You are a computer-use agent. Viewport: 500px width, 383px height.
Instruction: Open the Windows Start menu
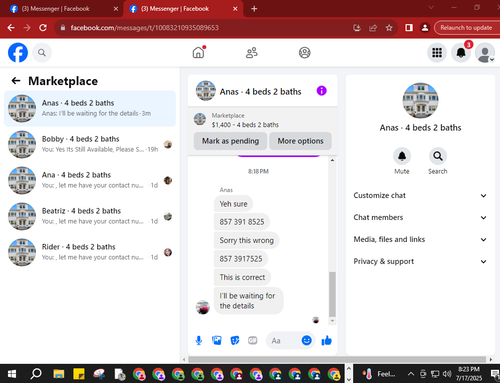coord(12,374)
